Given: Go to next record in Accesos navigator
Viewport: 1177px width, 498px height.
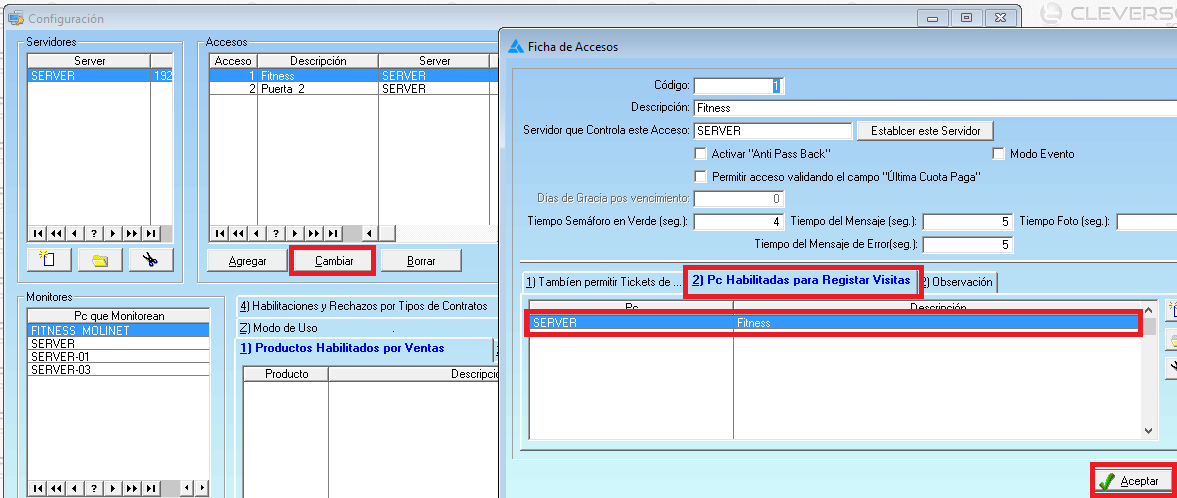Looking at the screenshot, I should coord(295,233).
